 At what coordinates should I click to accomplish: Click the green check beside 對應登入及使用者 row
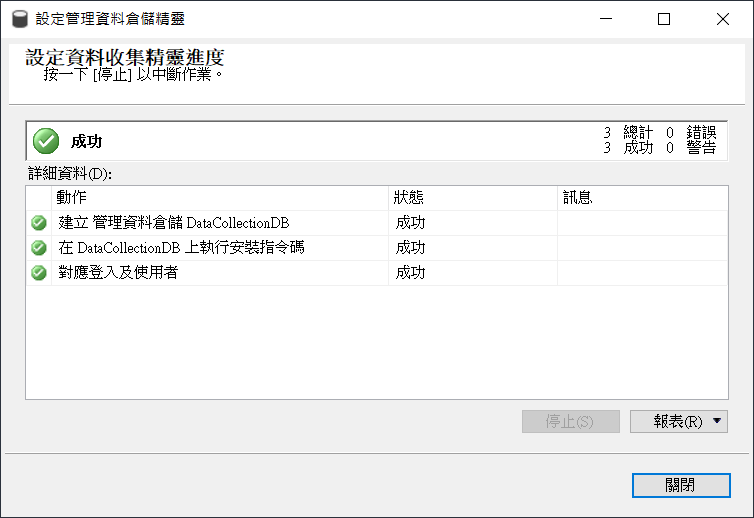tap(39, 273)
